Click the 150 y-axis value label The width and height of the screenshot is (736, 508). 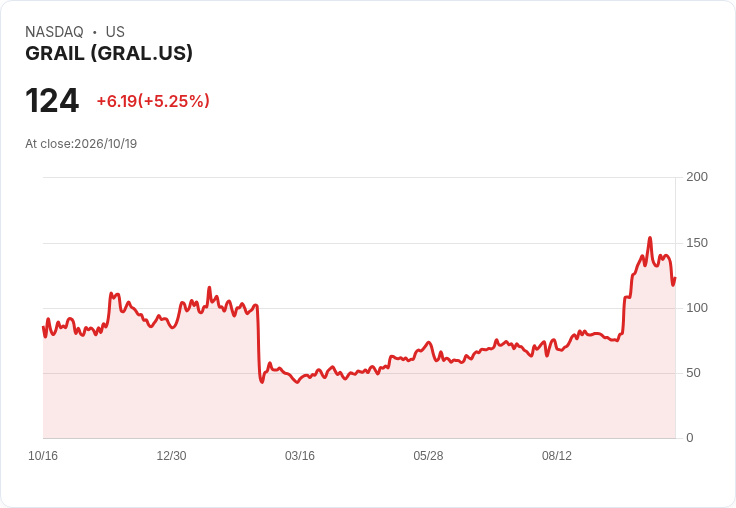tap(697, 243)
